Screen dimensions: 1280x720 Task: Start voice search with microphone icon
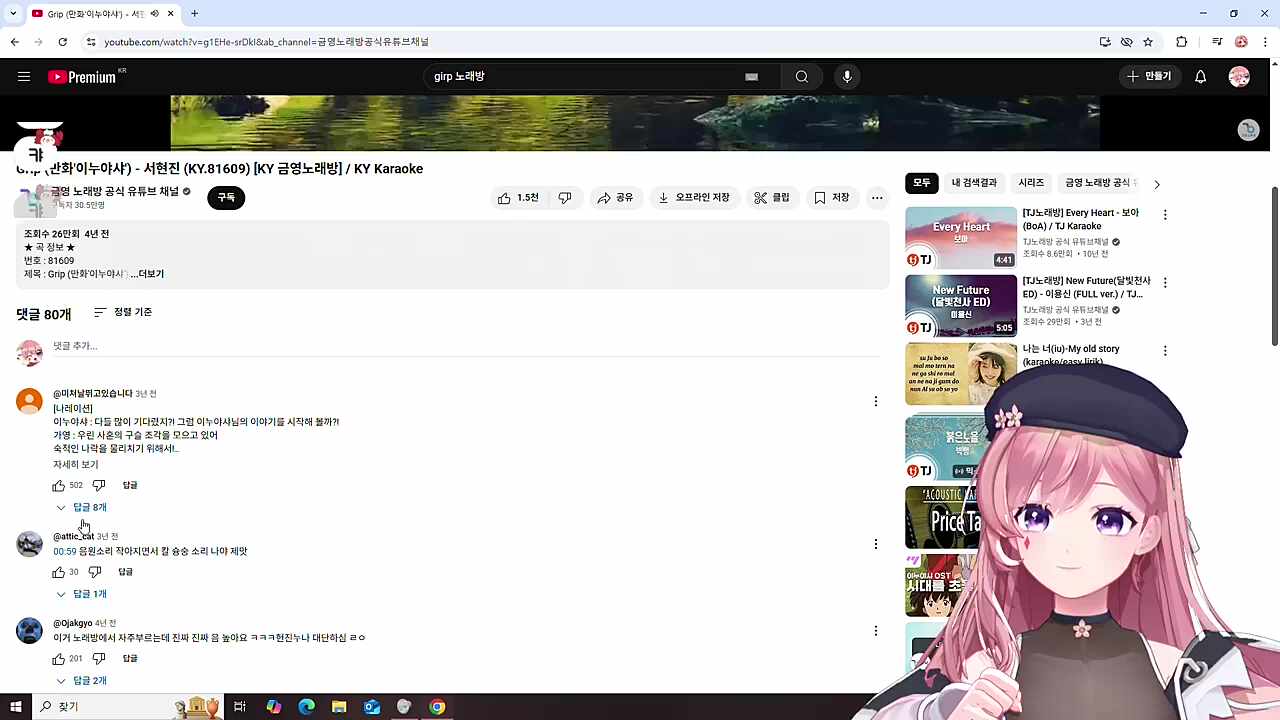847,77
